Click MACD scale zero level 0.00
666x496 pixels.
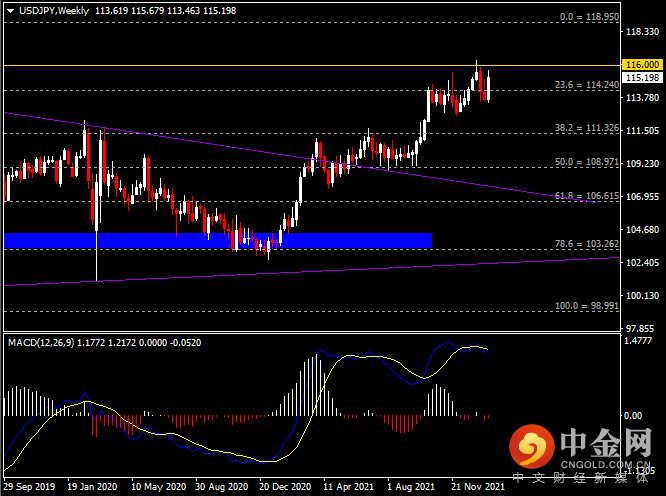632,416
